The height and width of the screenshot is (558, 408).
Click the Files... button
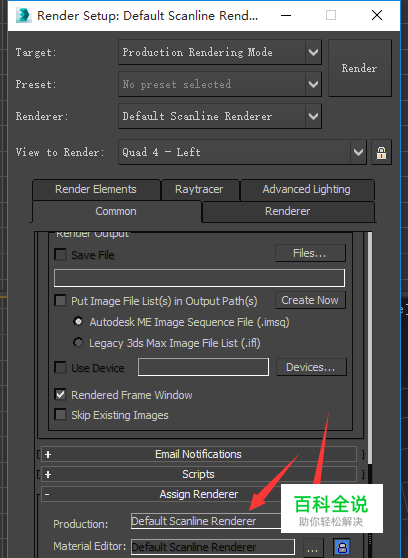tap(310, 253)
